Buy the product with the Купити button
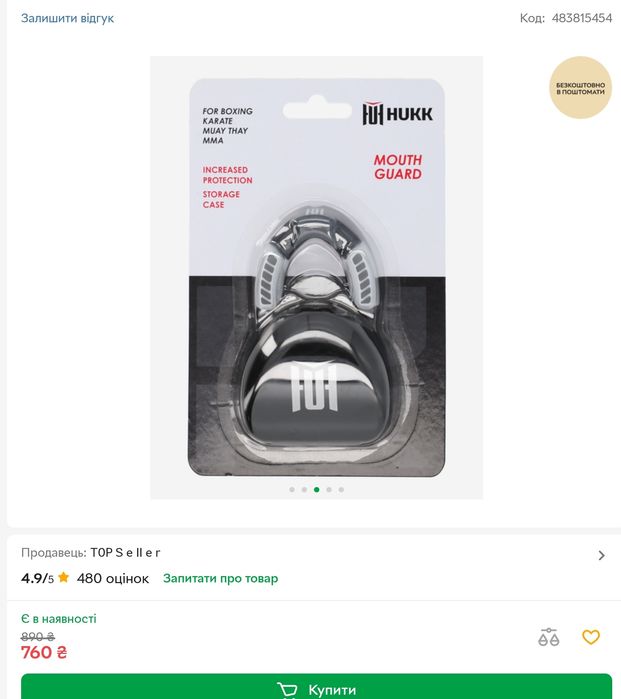 pyautogui.click(x=316, y=687)
